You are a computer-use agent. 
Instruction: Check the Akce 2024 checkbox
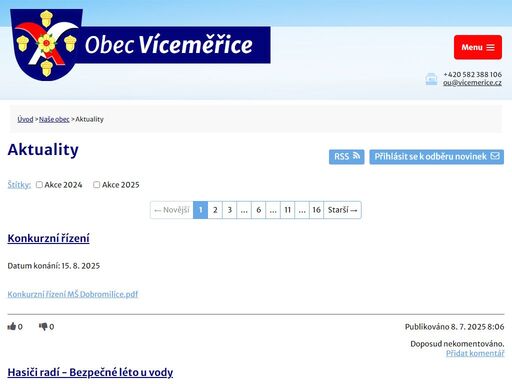click(x=39, y=185)
